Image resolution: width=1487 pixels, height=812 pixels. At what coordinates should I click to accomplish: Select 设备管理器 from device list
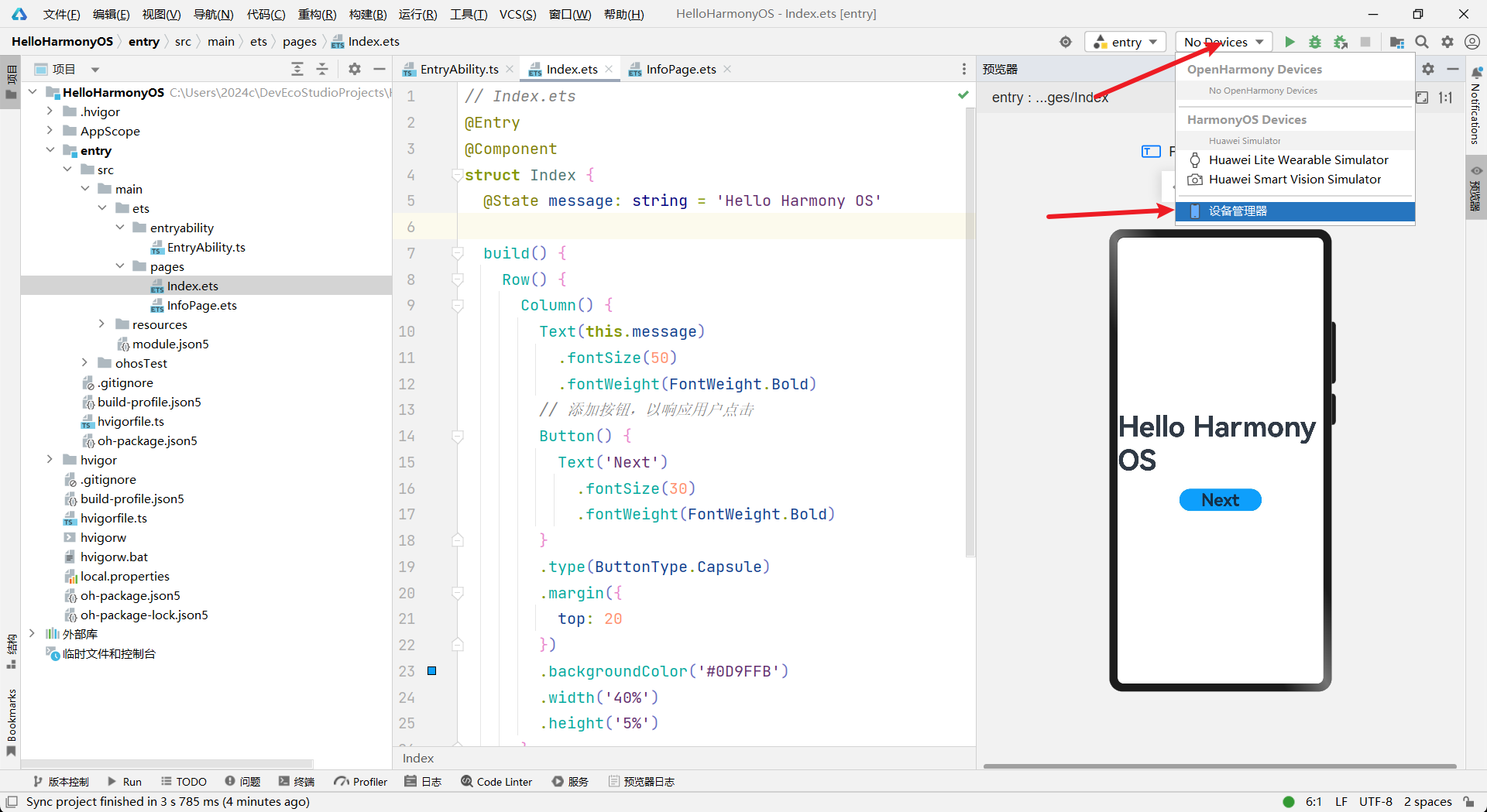1295,211
